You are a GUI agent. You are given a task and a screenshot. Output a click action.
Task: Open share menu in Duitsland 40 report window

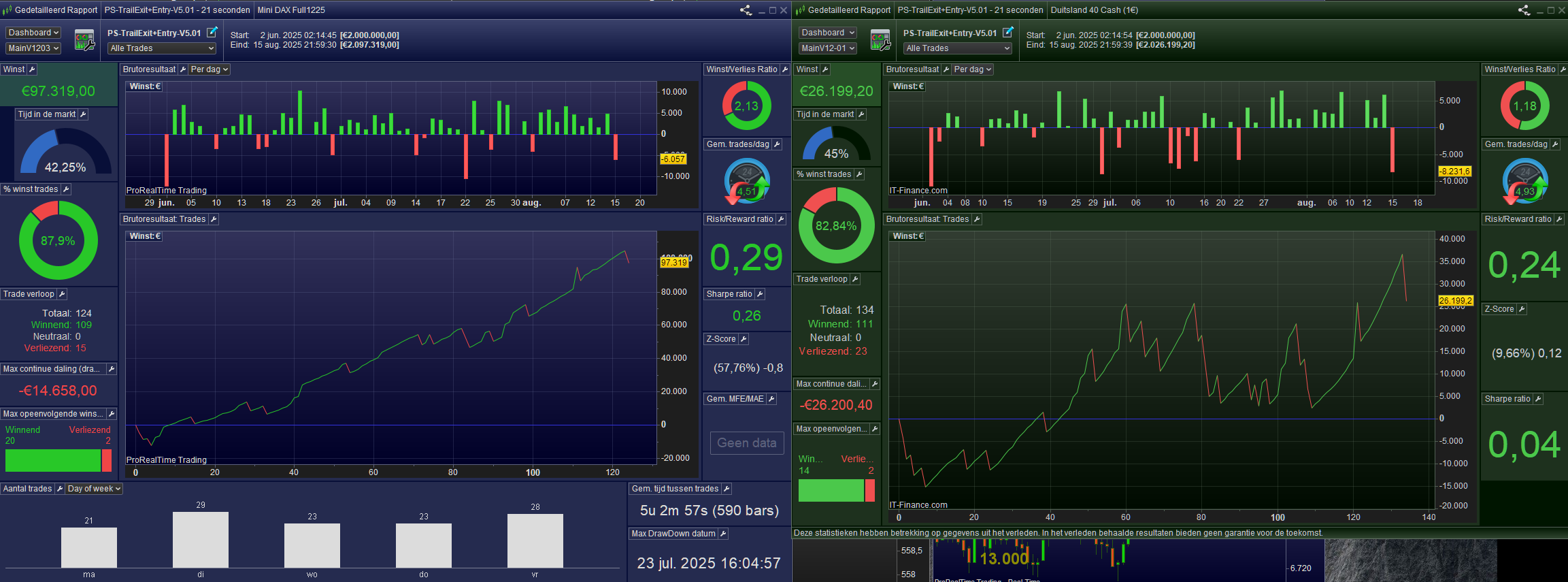[1524, 10]
